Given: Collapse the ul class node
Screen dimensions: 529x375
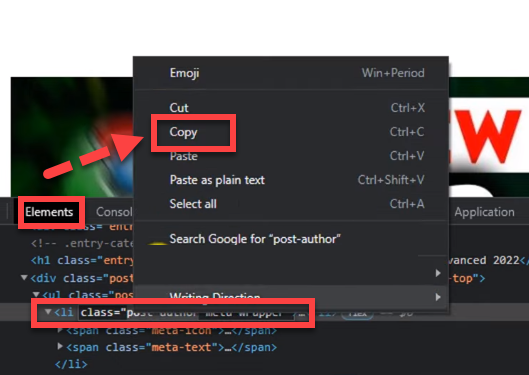Looking at the screenshot, I should pyautogui.click(x=36, y=295).
